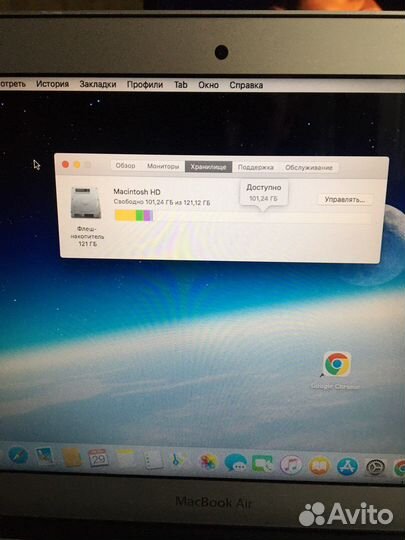The width and height of the screenshot is (405, 540).
Task: Open Messages from the Dock
Action: (236, 463)
